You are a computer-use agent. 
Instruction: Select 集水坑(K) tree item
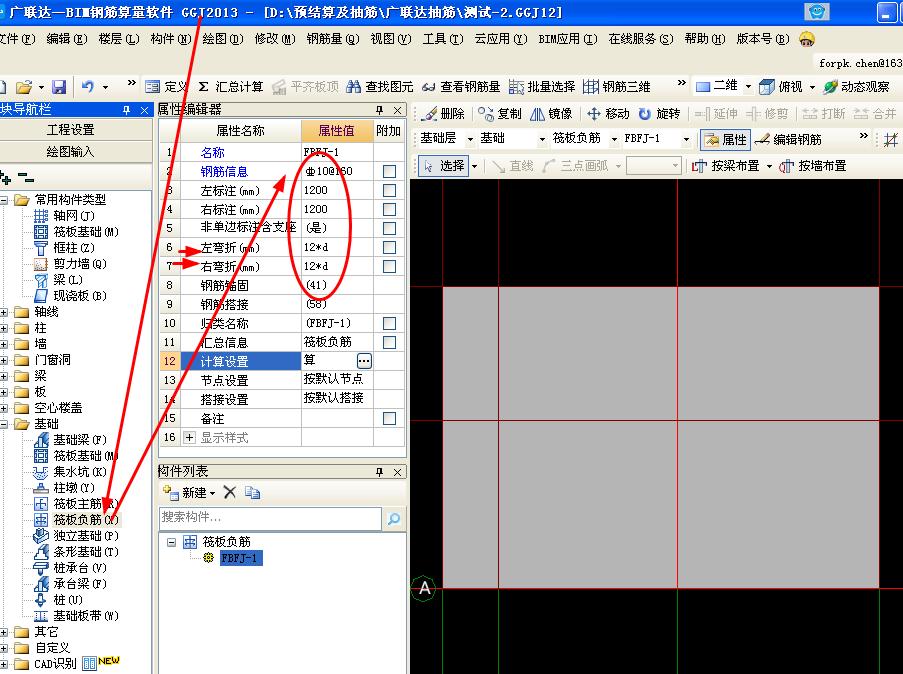click(70, 472)
